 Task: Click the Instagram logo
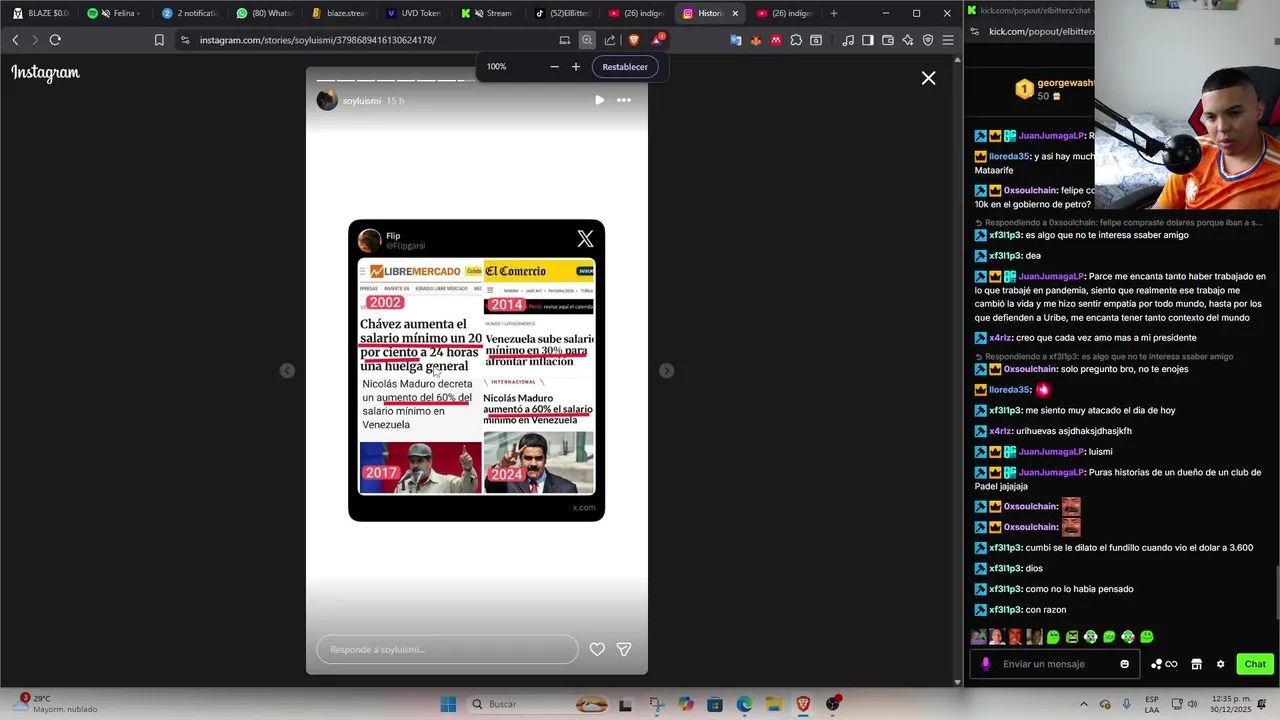[45, 72]
